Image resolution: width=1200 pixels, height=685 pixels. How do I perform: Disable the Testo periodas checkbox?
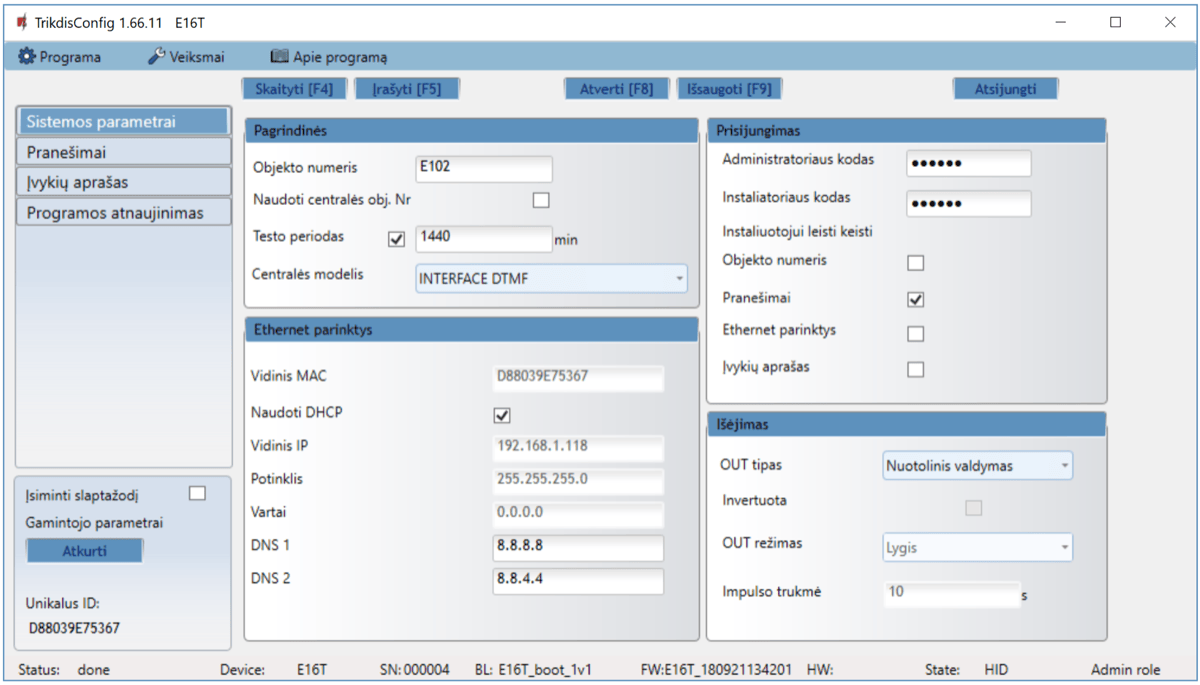coord(396,240)
